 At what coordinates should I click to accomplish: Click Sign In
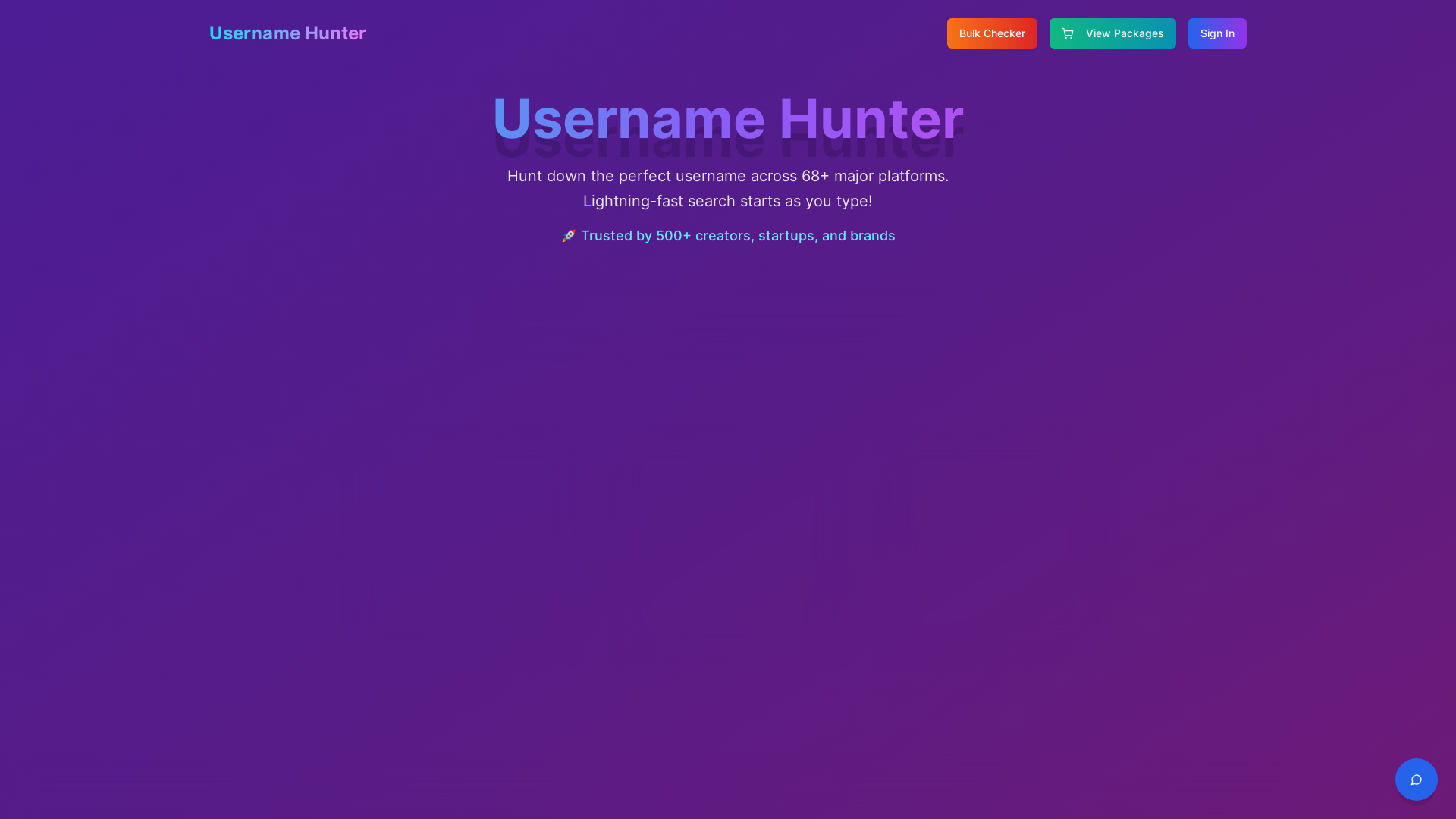[1216, 33]
